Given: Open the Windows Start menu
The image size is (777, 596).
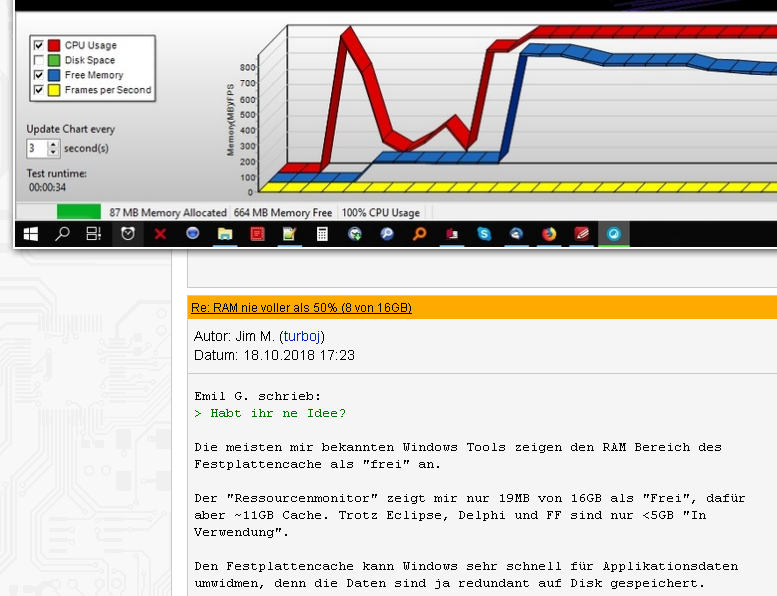Looking at the screenshot, I should click(x=31, y=234).
